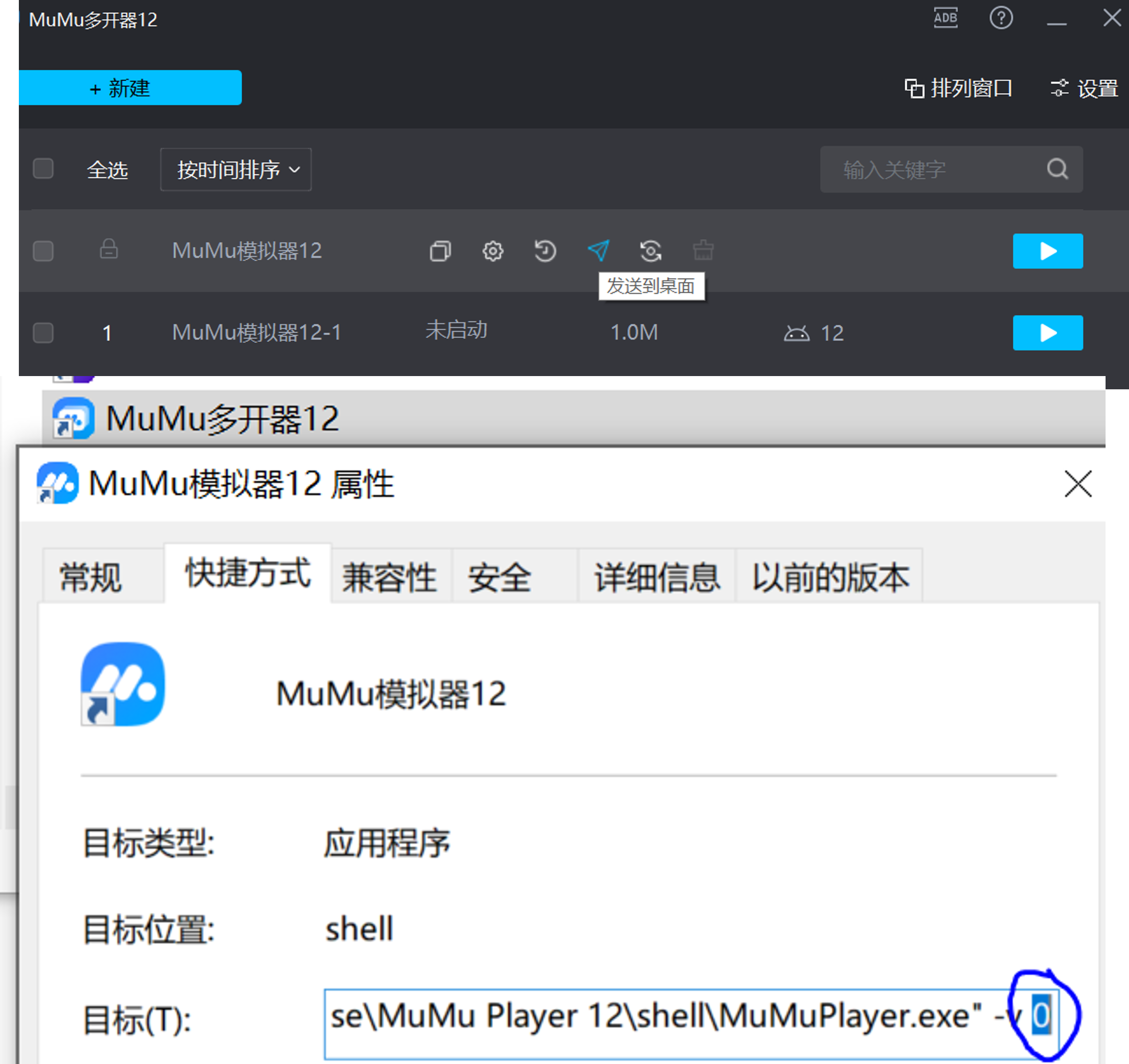This screenshot has width=1129, height=1064.
Task: Click the 目标(T) path input field
Action: (x=691, y=1024)
